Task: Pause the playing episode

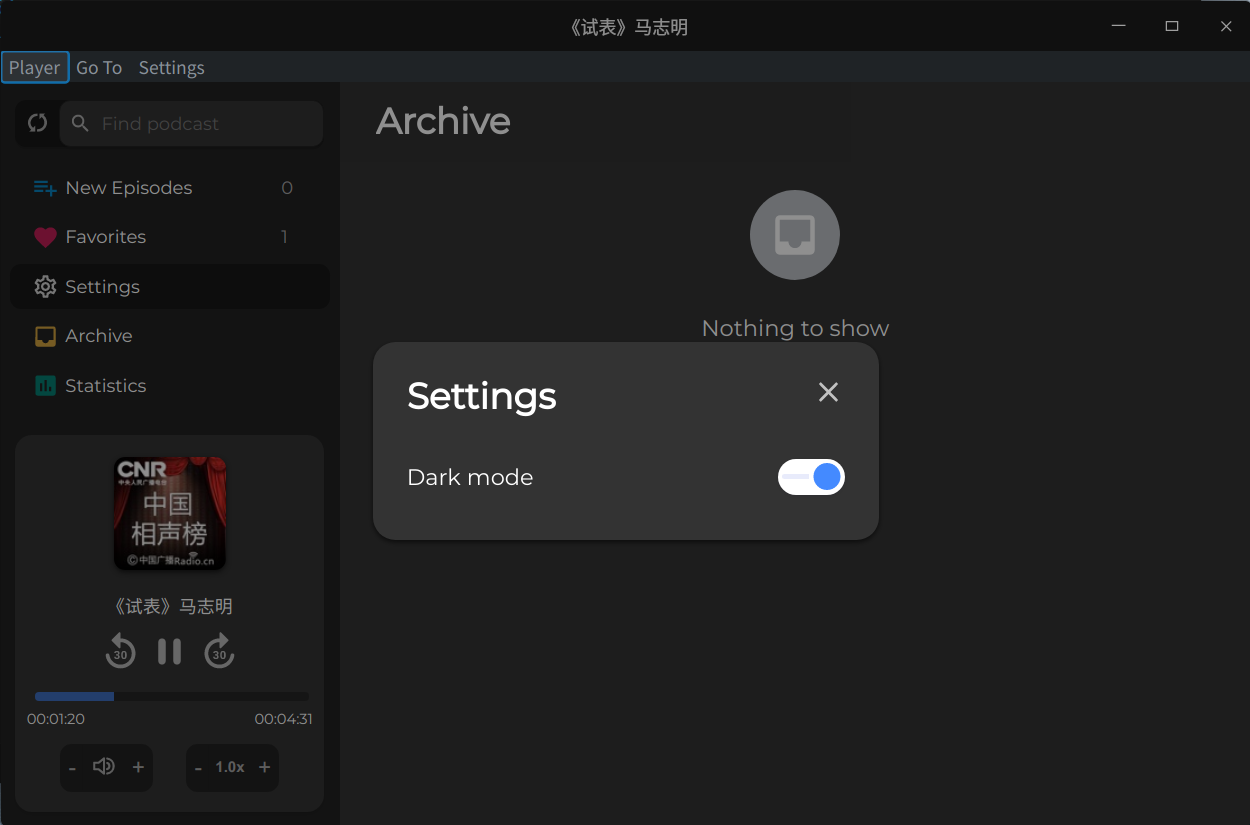Action: tap(170, 652)
